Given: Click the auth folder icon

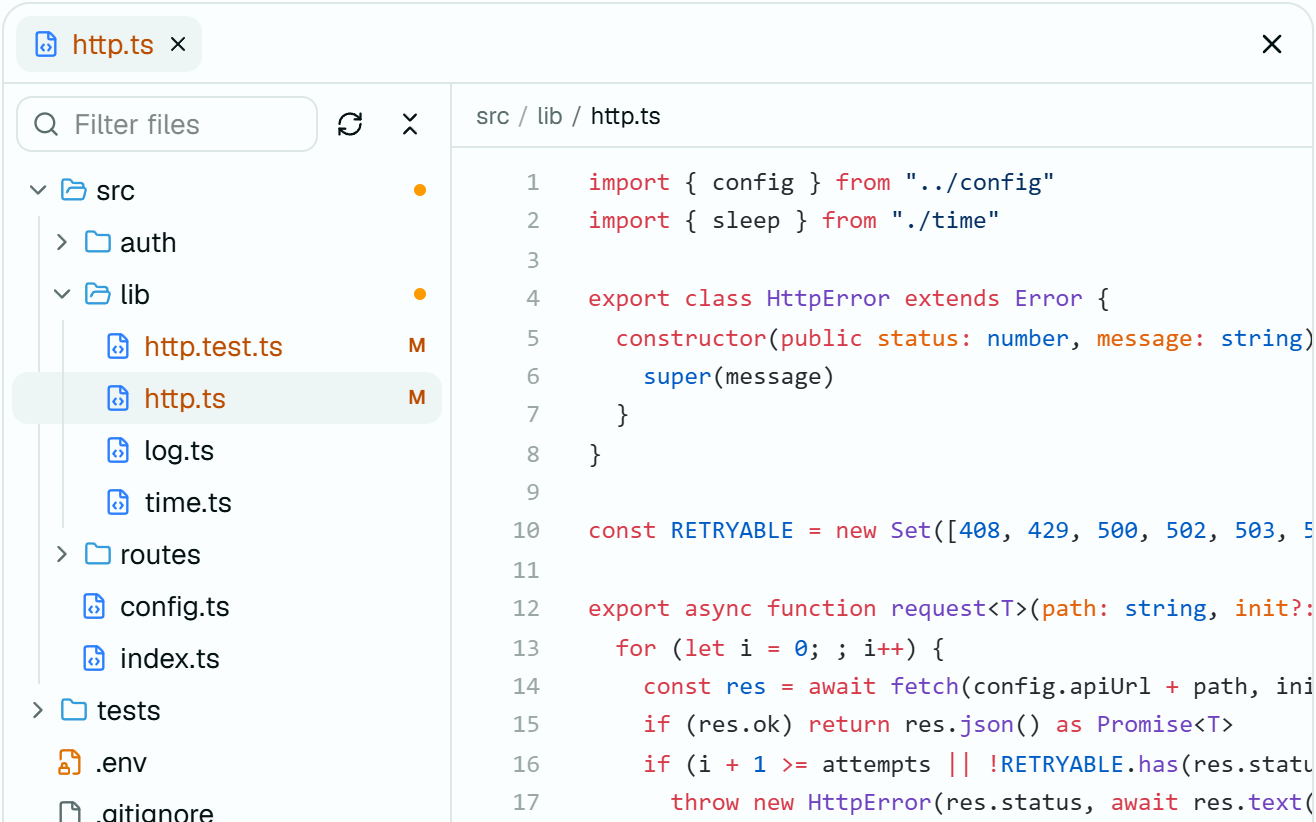Looking at the screenshot, I should [97, 242].
